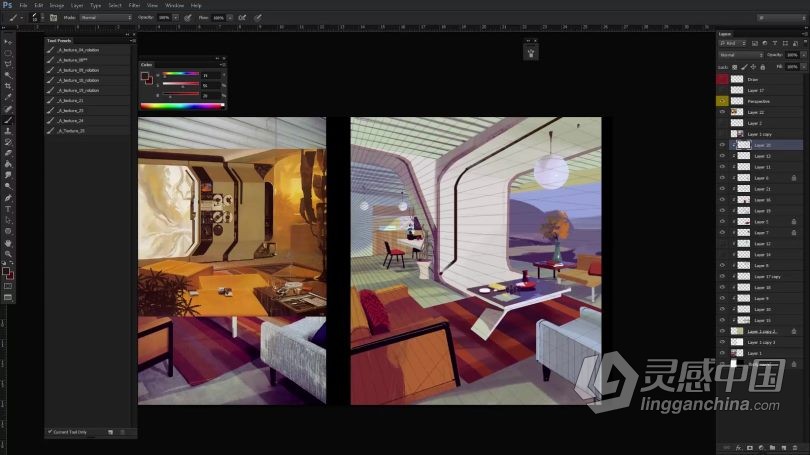
Task: Add layer mask icon
Action: tap(750, 448)
